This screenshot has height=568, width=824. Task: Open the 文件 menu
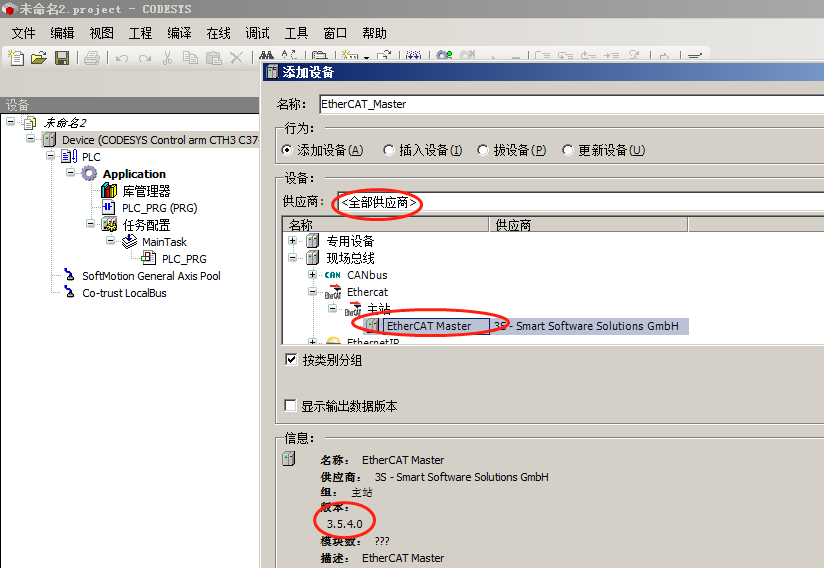(x=23, y=33)
